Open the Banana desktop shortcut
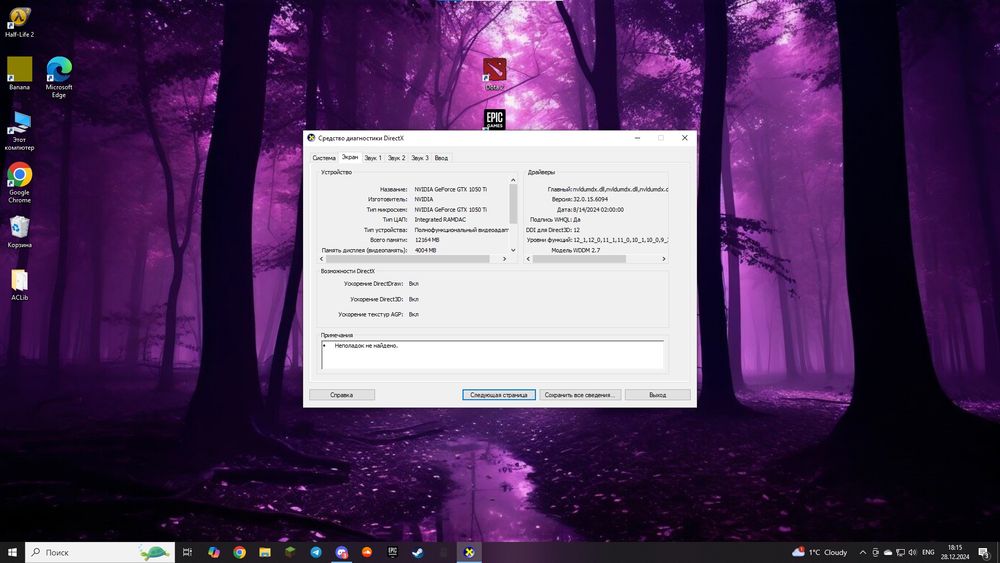1000x563 pixels. (19, 73)
